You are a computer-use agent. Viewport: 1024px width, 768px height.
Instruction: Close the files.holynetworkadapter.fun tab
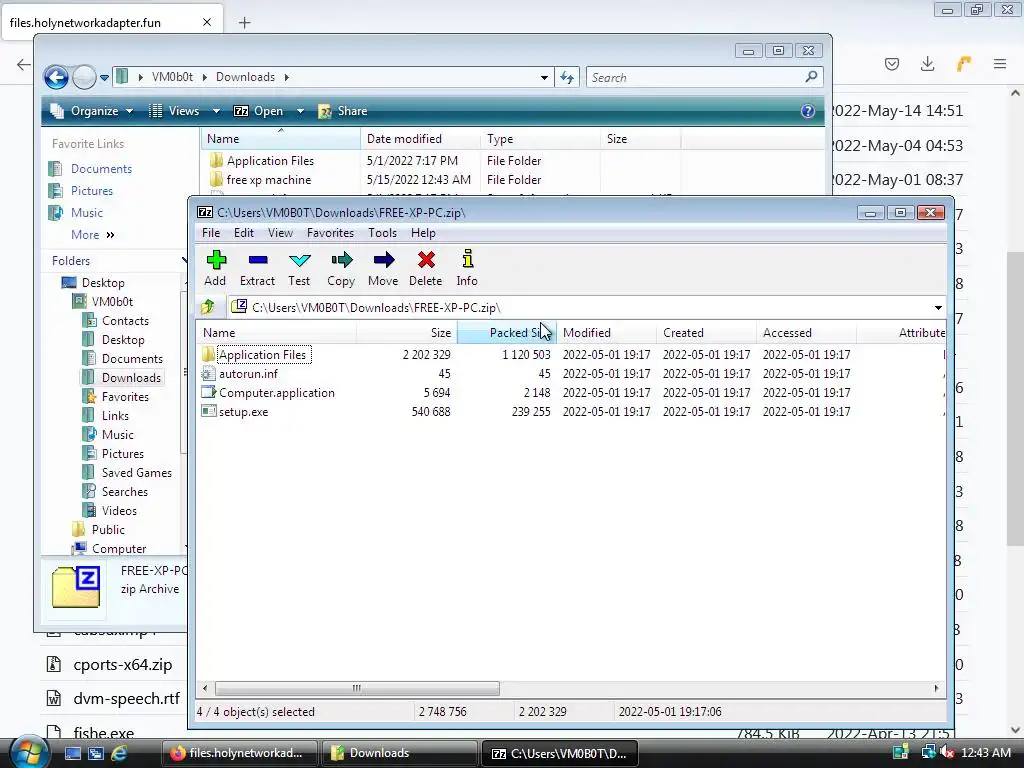click(207, 22)
